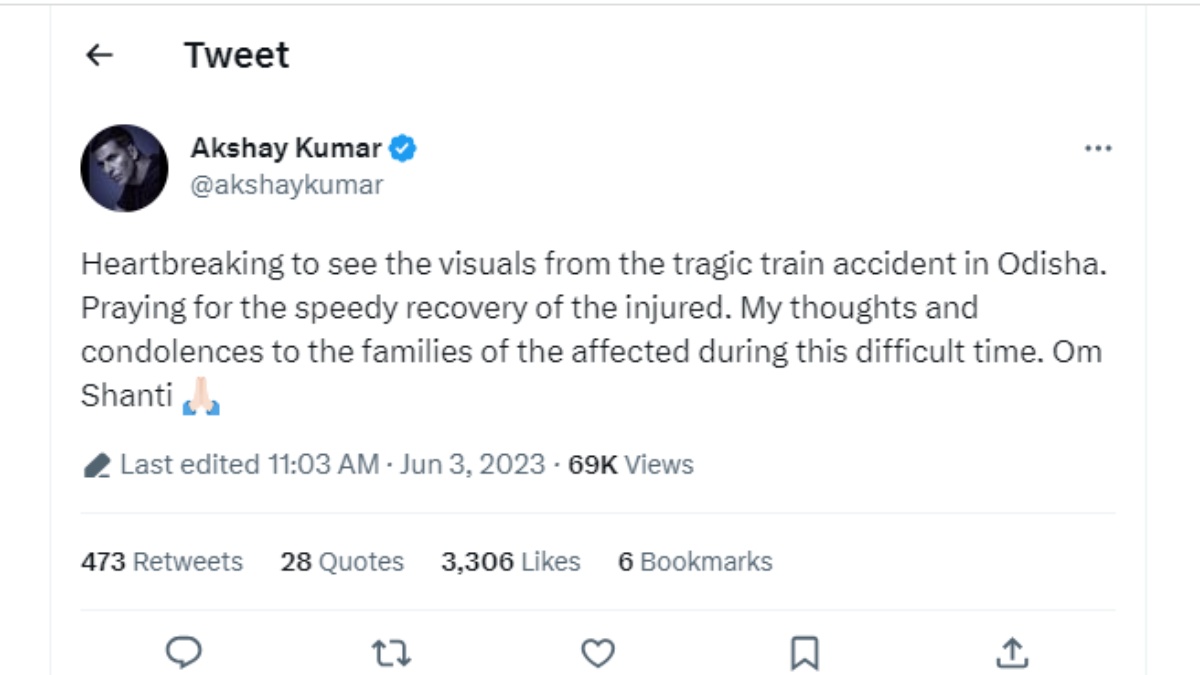Click the retweet icon
Viewport: 1200px width, 675px height.
coord(390,653)
